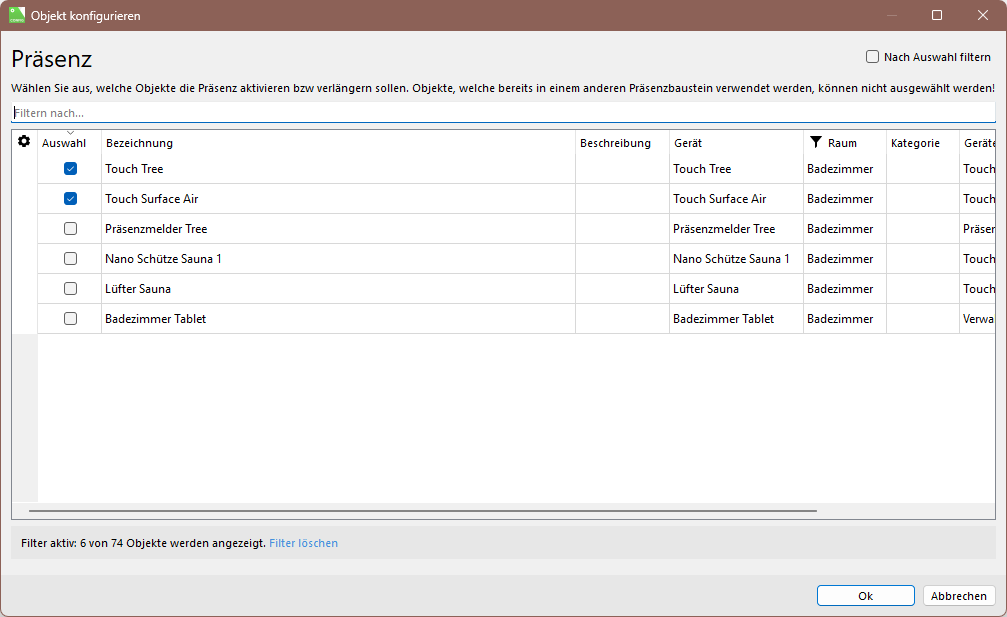This screenshot has height=617, width=1007.
Task: Enable the Präsenzmelder Tree checkbox
Action: point(70,229)
